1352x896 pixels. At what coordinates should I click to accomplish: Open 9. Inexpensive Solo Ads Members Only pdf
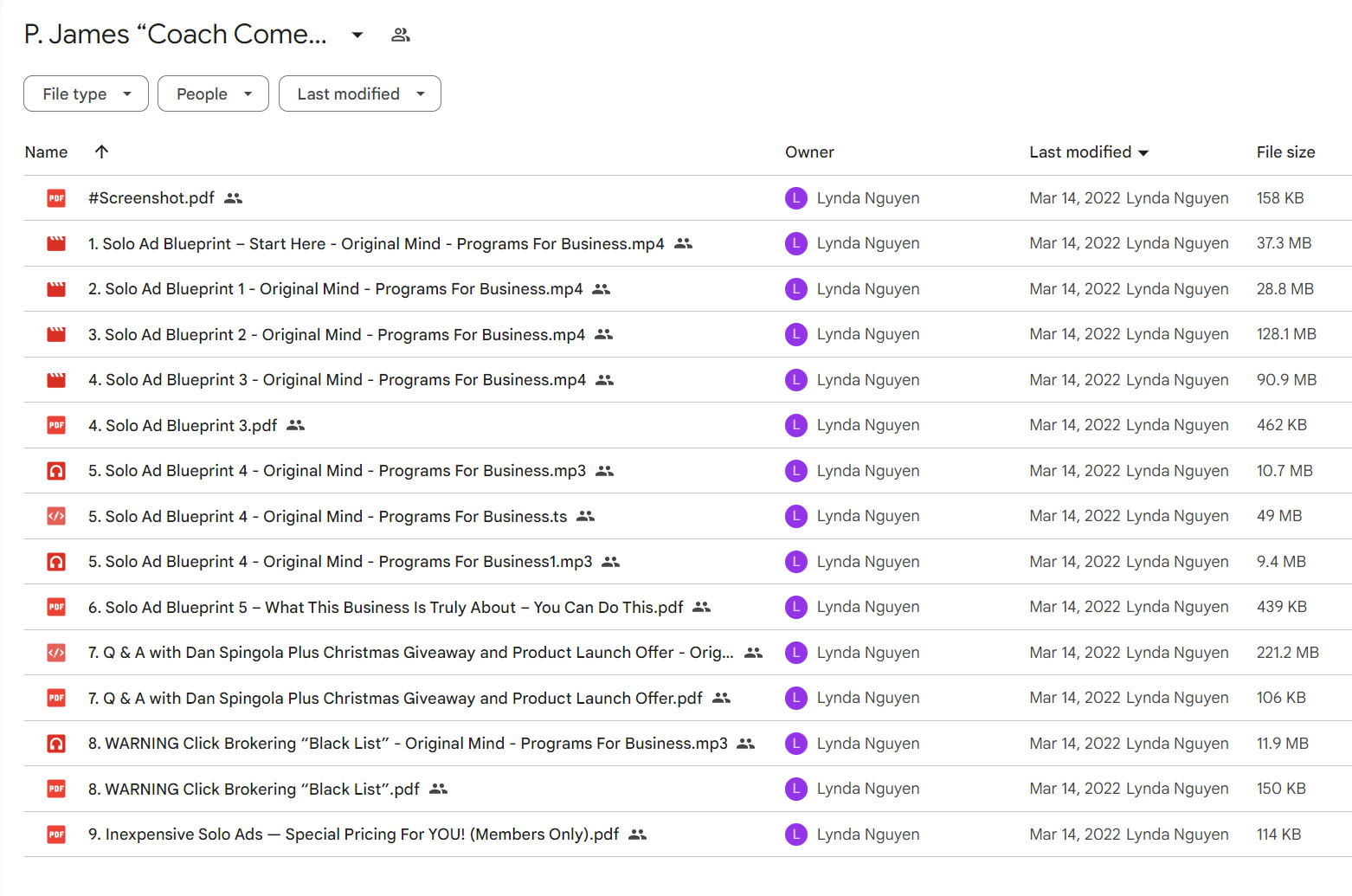354,835
